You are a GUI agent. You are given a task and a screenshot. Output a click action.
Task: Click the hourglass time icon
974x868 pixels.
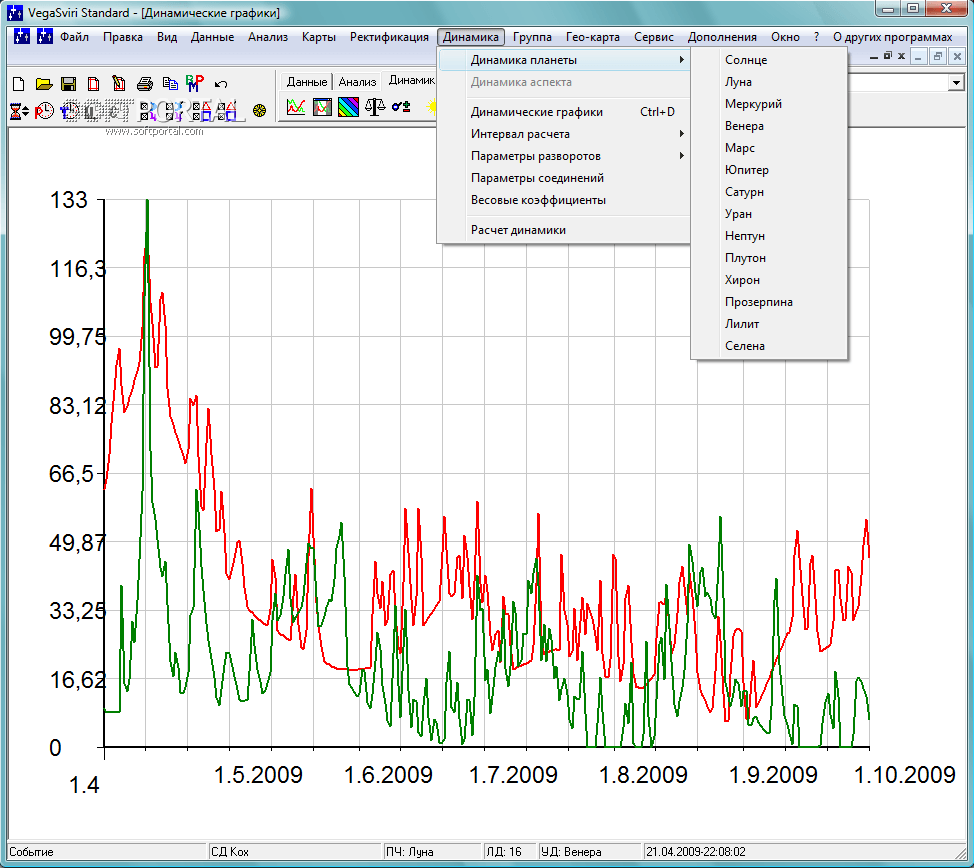click(19, 110)
